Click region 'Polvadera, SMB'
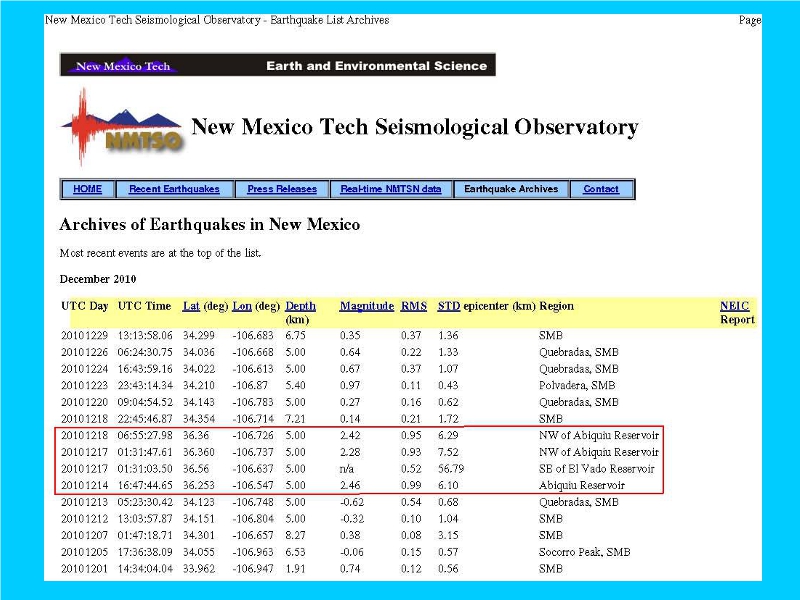The image size is (800, 600). 577,386
